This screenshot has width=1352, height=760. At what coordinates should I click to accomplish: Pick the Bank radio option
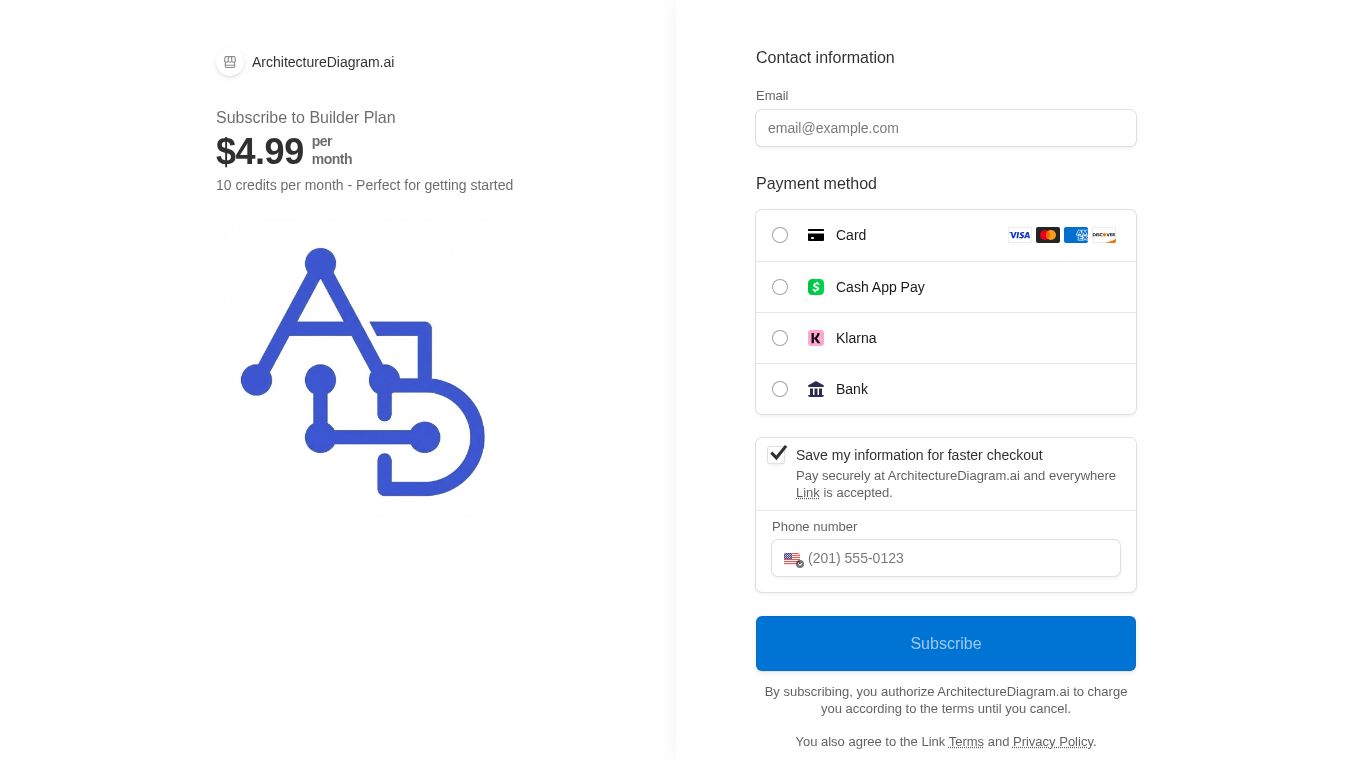pyautogui.click(x=780, y=389)
